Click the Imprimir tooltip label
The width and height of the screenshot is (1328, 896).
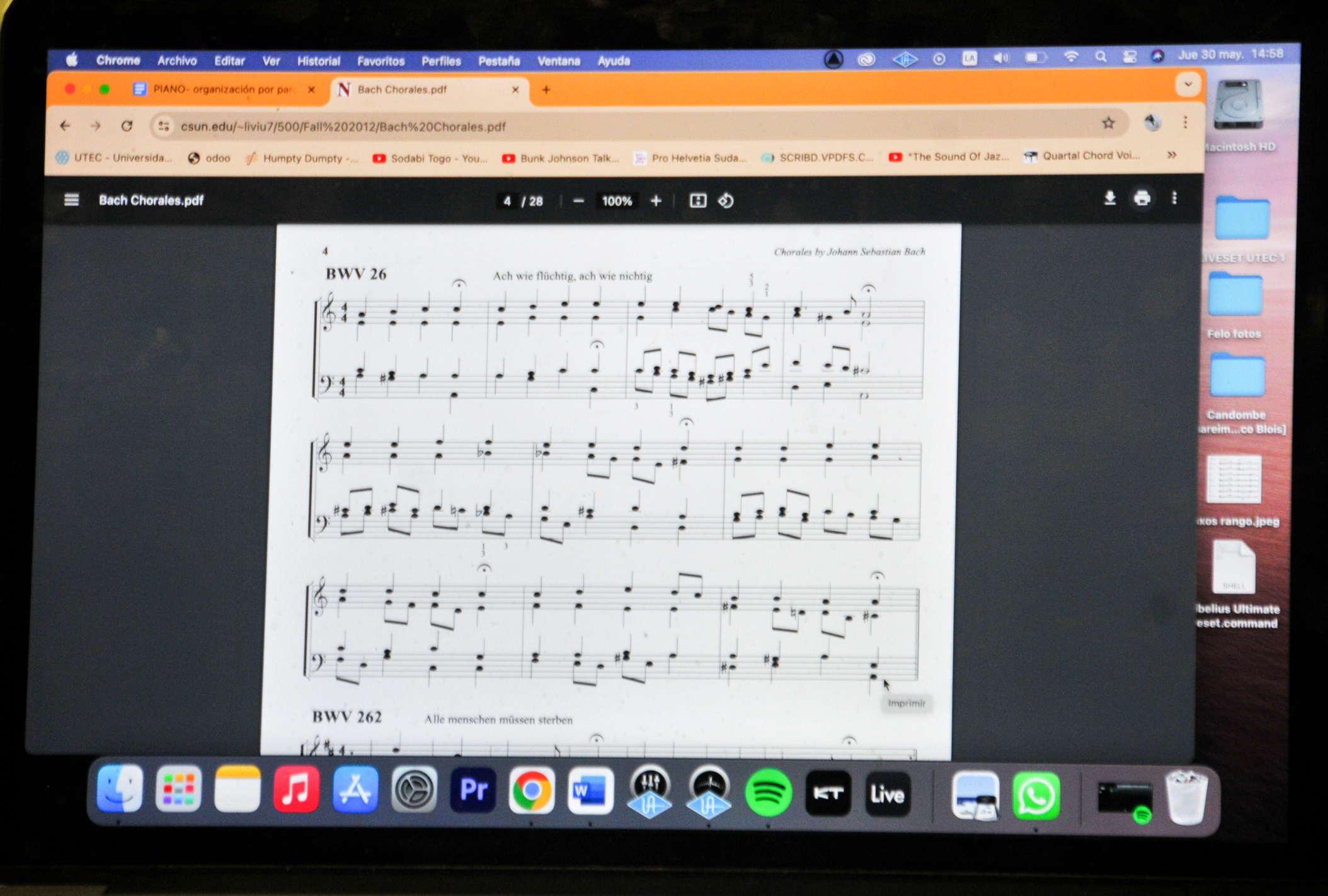click(x=907, y=703)
